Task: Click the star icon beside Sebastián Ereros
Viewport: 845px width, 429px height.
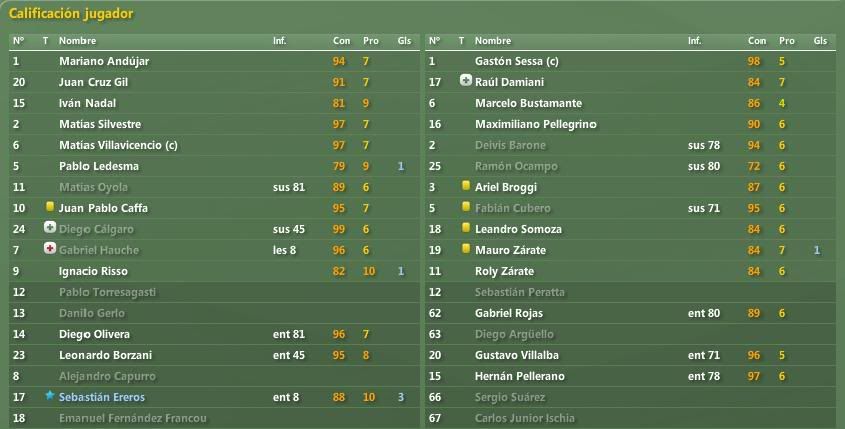Action: [50, 396]
